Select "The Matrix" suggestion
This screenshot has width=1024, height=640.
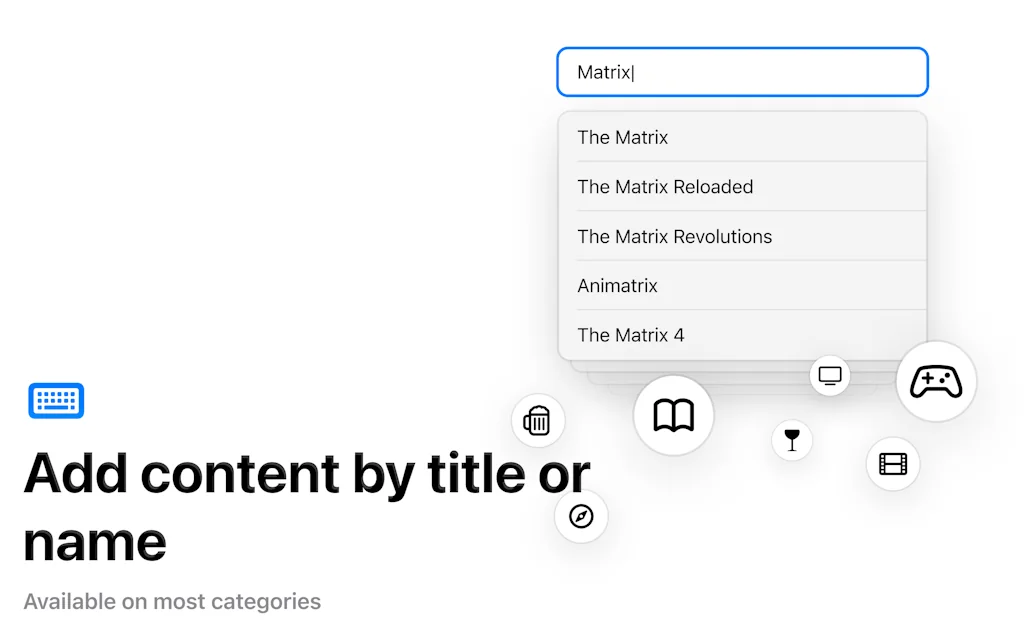(x=623, y=137)
